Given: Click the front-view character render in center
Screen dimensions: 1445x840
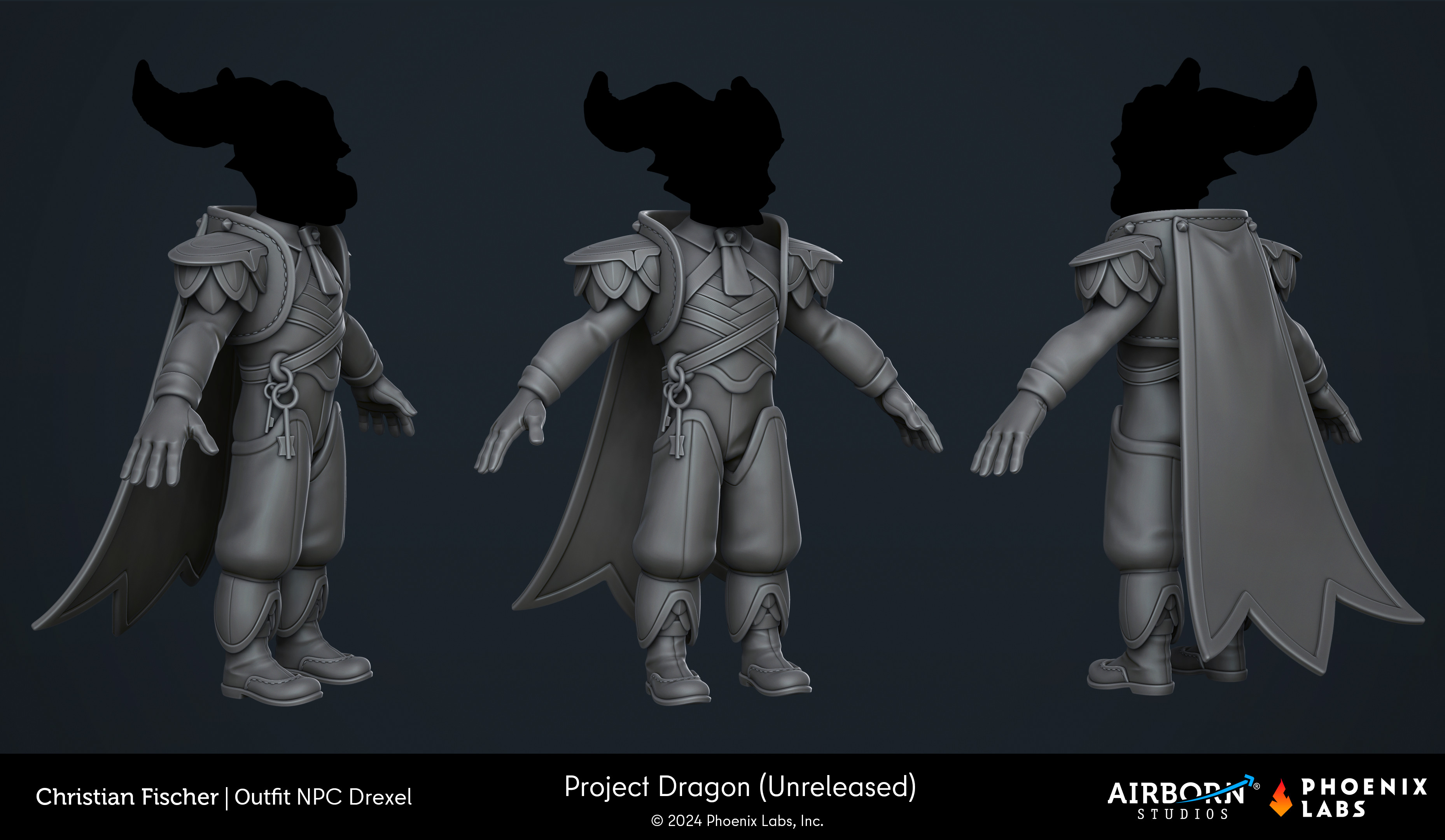Looking at the screenshot, I should [x=709, y=388].
